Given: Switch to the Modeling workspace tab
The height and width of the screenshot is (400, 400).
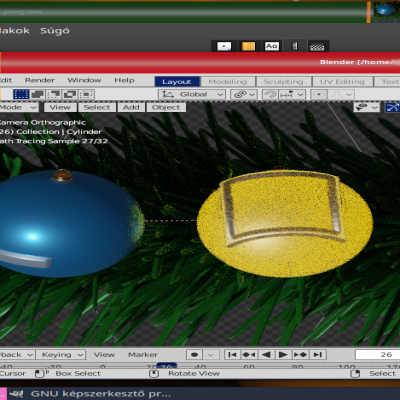Looking at the screenshot, I should (228, 82).
